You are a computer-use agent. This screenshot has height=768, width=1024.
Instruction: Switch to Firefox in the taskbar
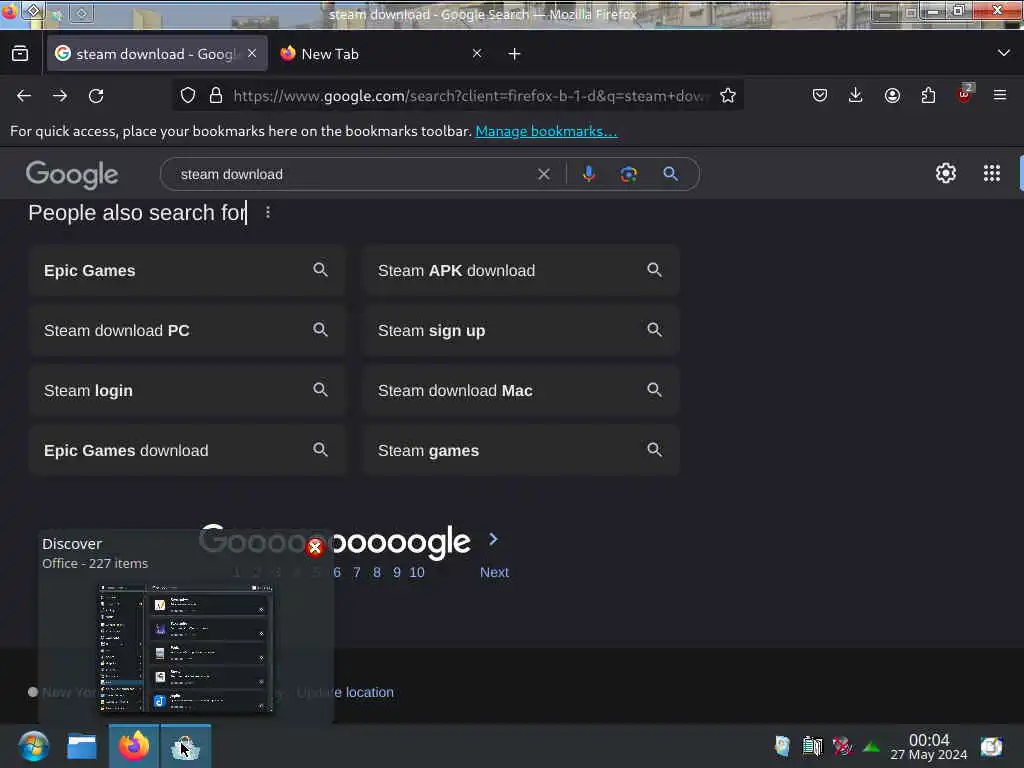point(133,746)
